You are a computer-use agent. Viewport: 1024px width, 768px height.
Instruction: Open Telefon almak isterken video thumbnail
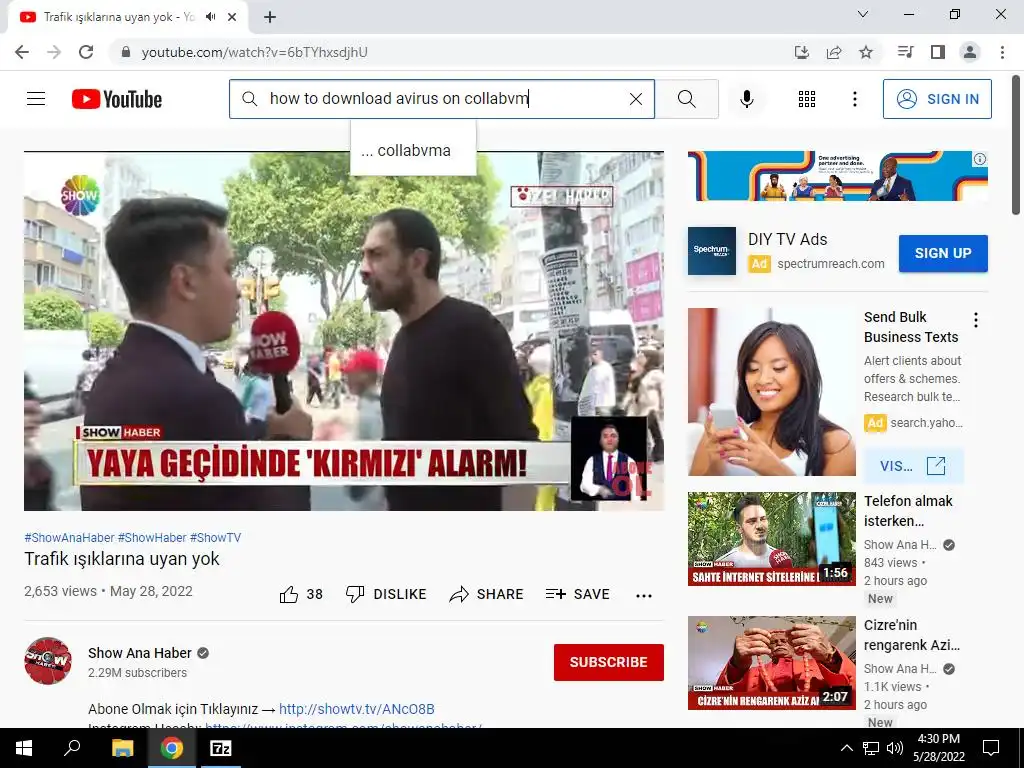(x=771, y=539)
